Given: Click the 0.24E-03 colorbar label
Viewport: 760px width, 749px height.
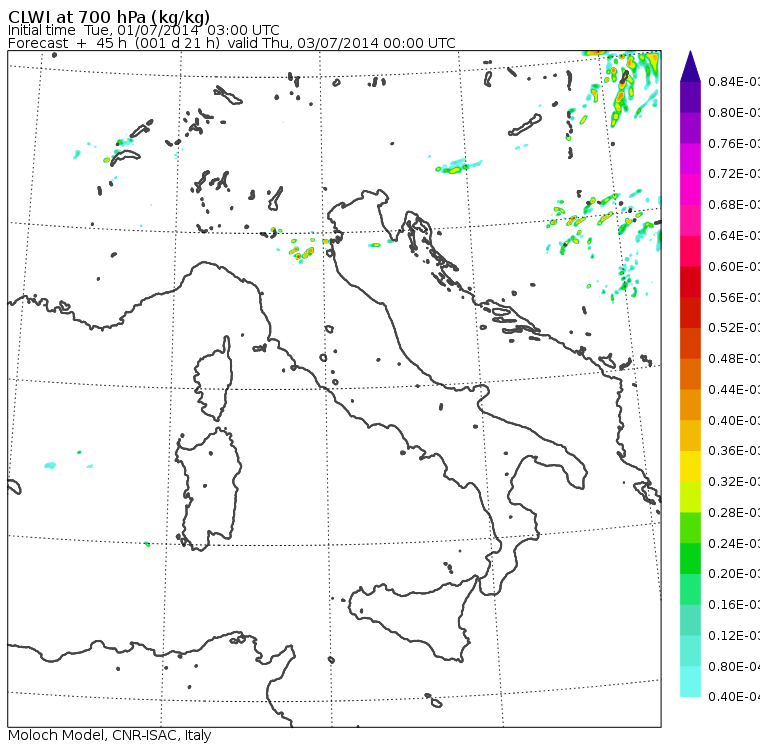Looking at the screenshot, I should click(734, 543).
